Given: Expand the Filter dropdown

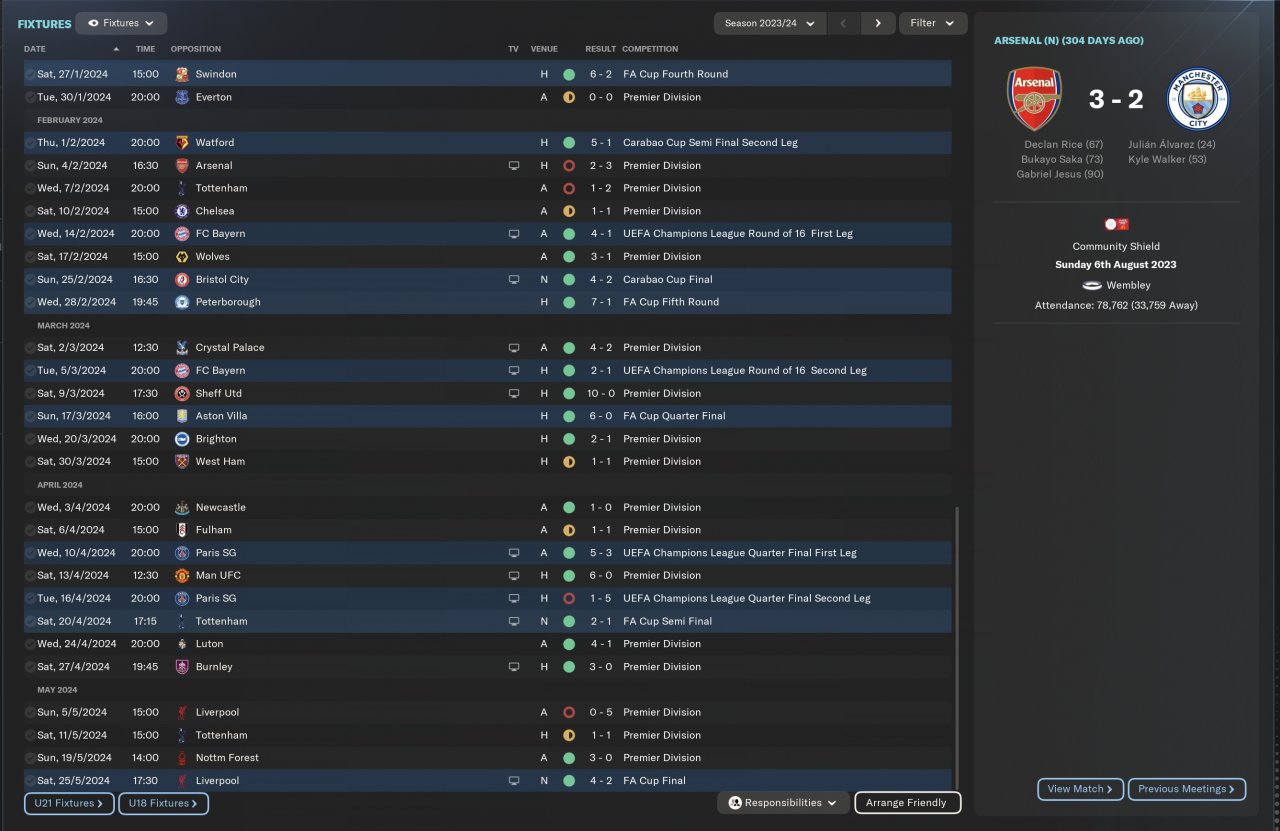Looking at the screenshot, I should tap(932, 23).
